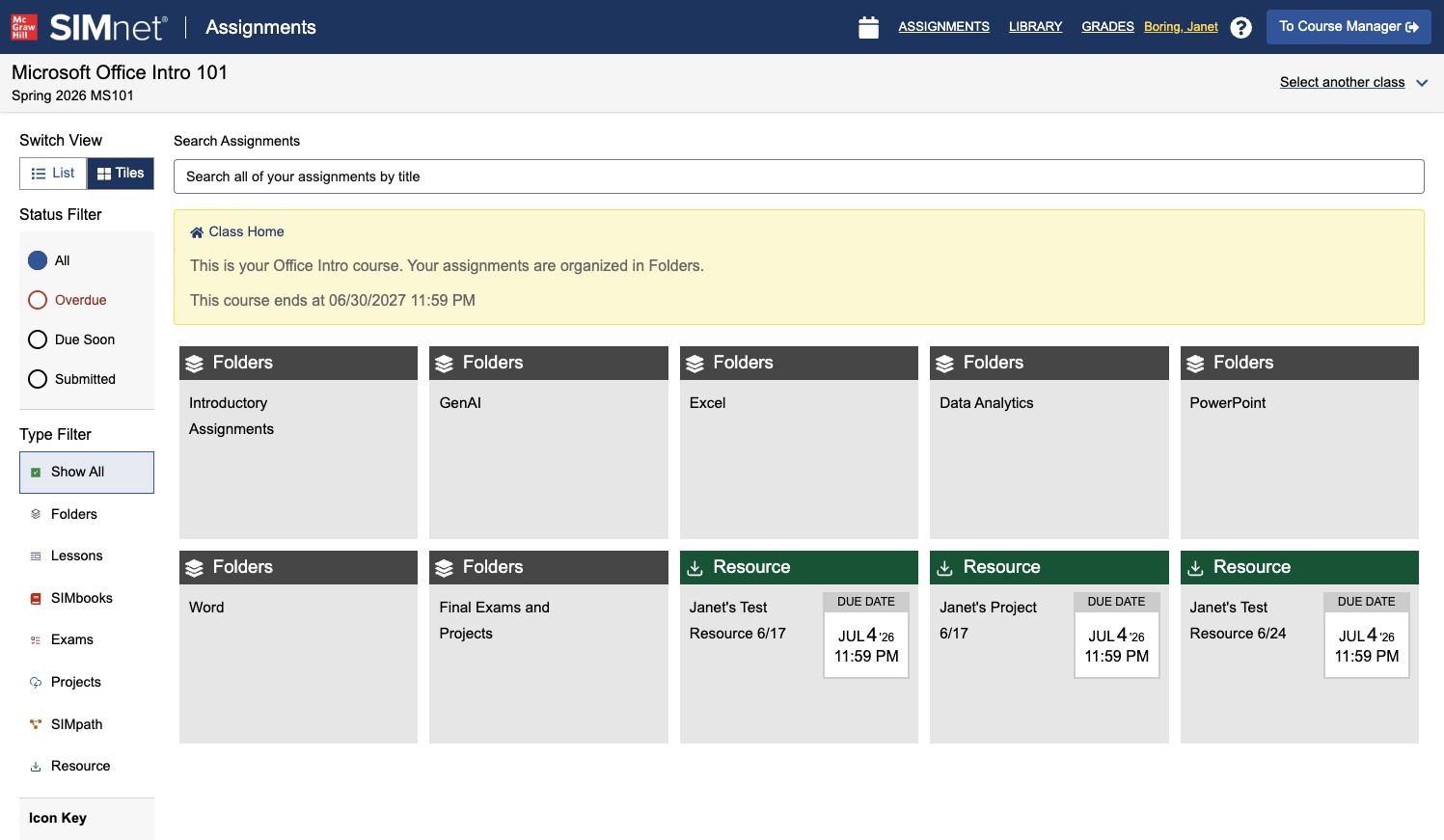
Task: Click download icon on Janet's Test Resource 6/17
Action: (x=695, y=568)
